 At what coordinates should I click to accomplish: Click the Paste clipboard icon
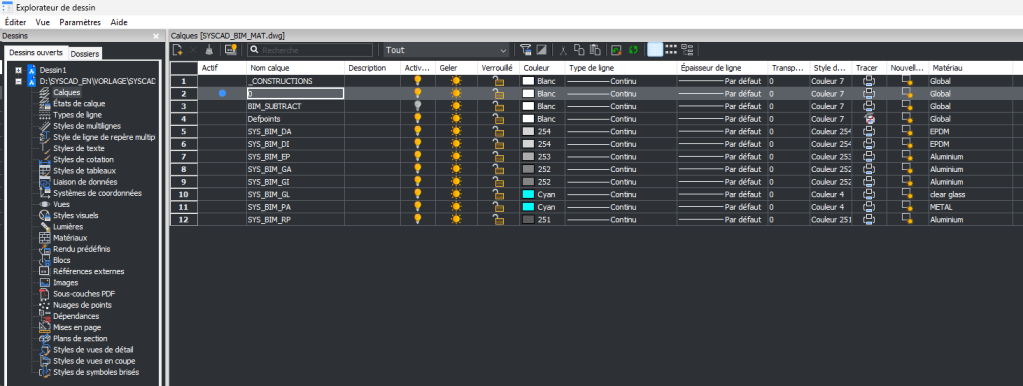[594, 50]
